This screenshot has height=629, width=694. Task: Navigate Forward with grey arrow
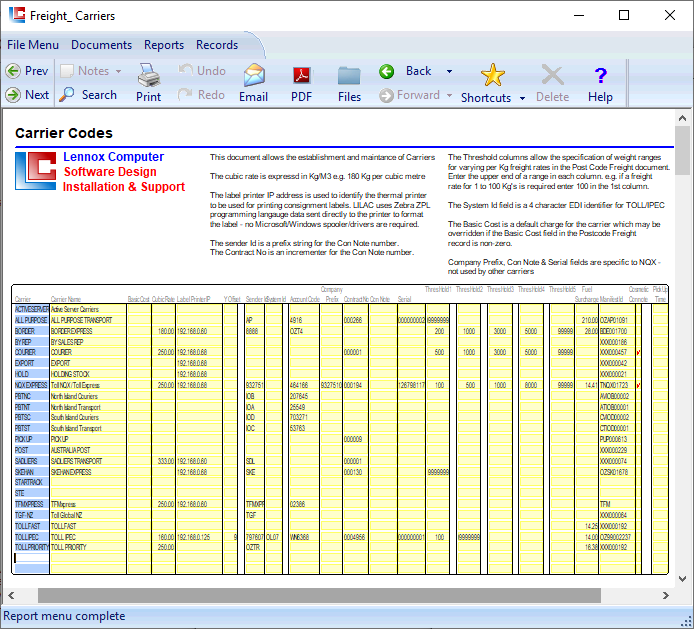(x=410, y=95)
